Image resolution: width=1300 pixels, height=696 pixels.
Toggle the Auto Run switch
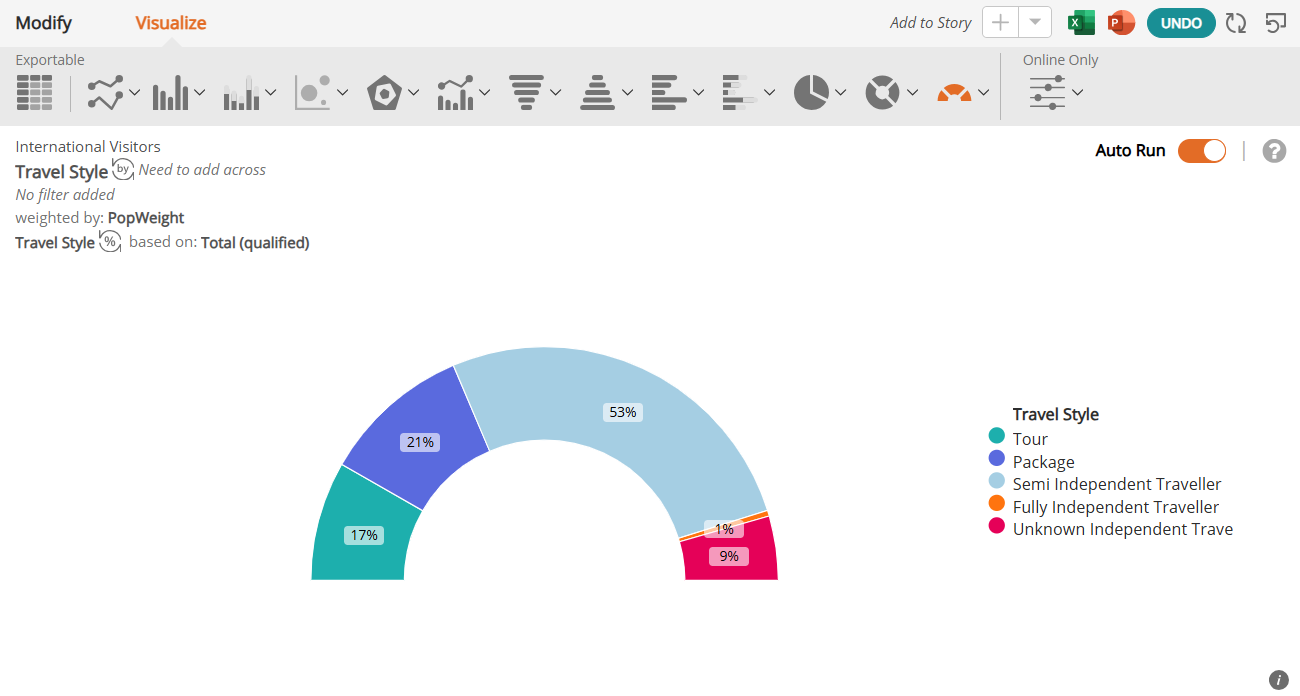point(1202,151)
